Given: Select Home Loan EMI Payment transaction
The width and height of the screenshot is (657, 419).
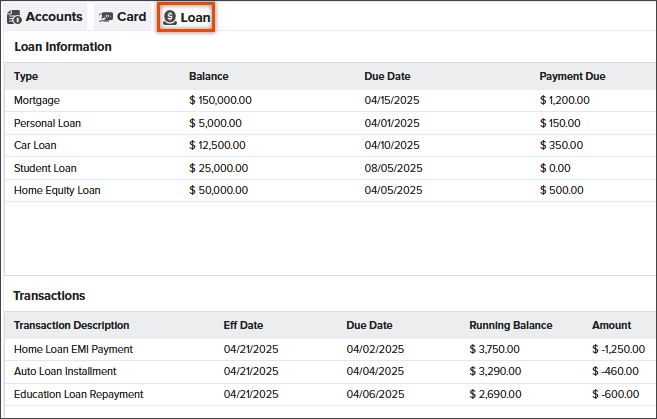Looking at the screenshot, I should pyautogui.click(x=330, y=349).
